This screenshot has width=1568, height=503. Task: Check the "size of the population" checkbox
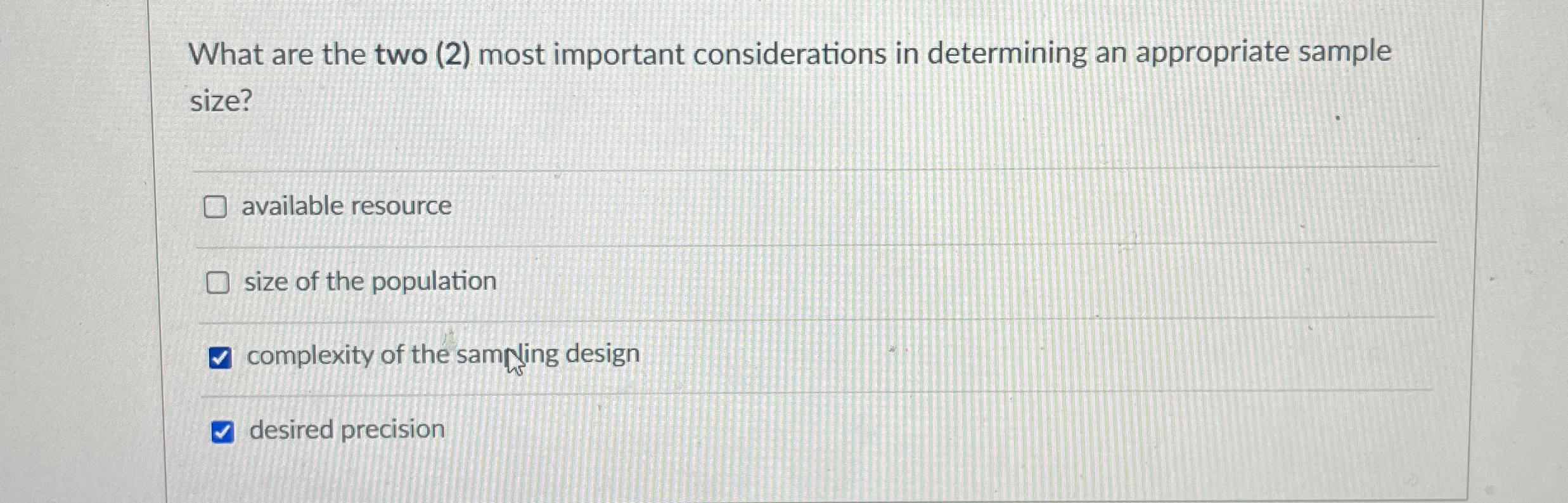pos(217,282)
